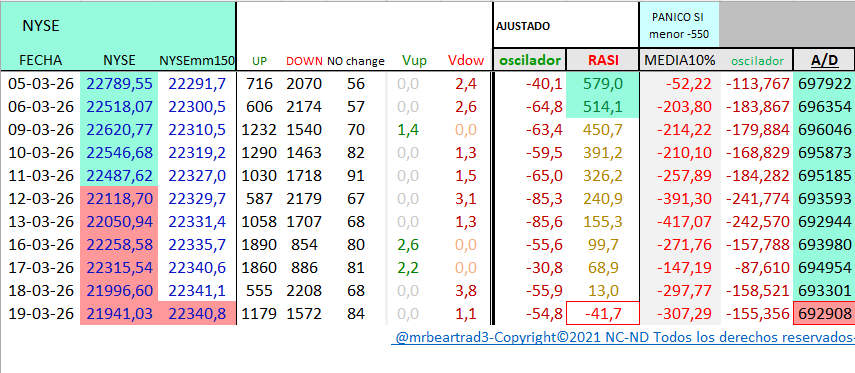Screen dimensions: 855x373
Task: Select NYSE value 21996,60
Action: pos(119,291)
